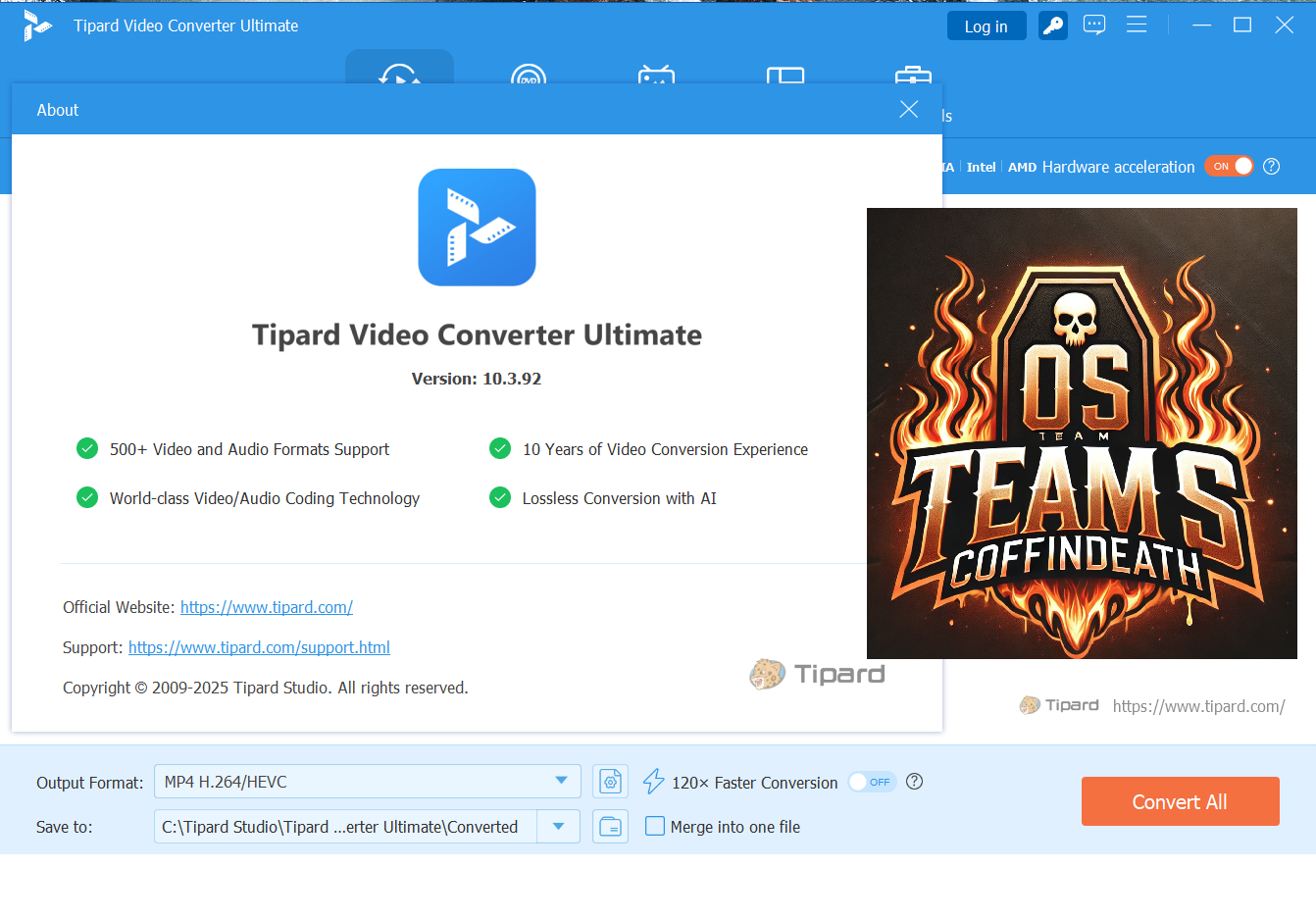Click the Version: 10.3.92 text

pyautogui.click(x=477, y=379)
